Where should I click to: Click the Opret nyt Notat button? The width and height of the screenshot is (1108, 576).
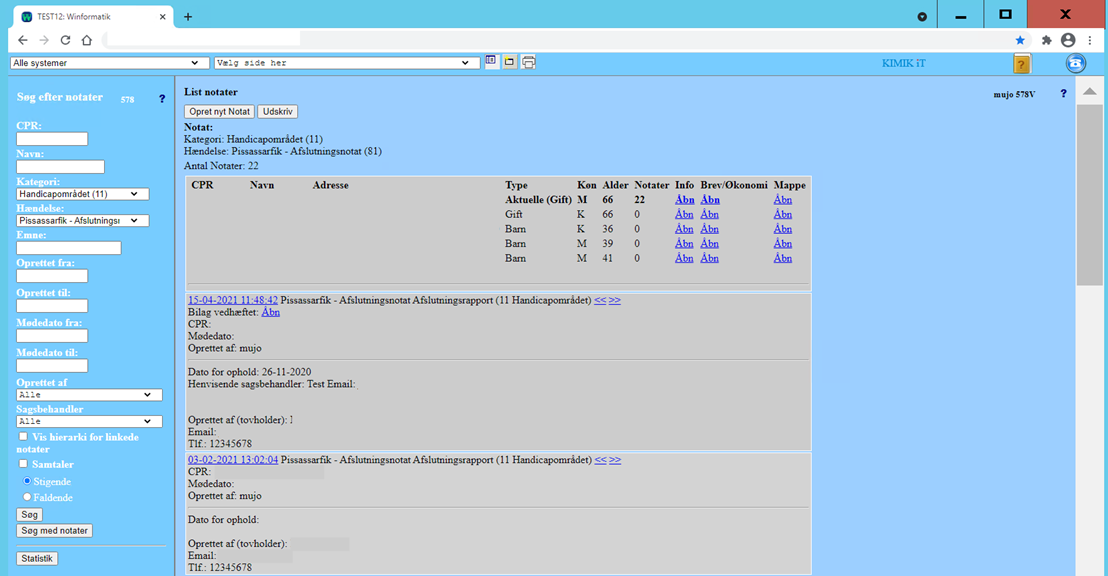(x=220, y=112)
